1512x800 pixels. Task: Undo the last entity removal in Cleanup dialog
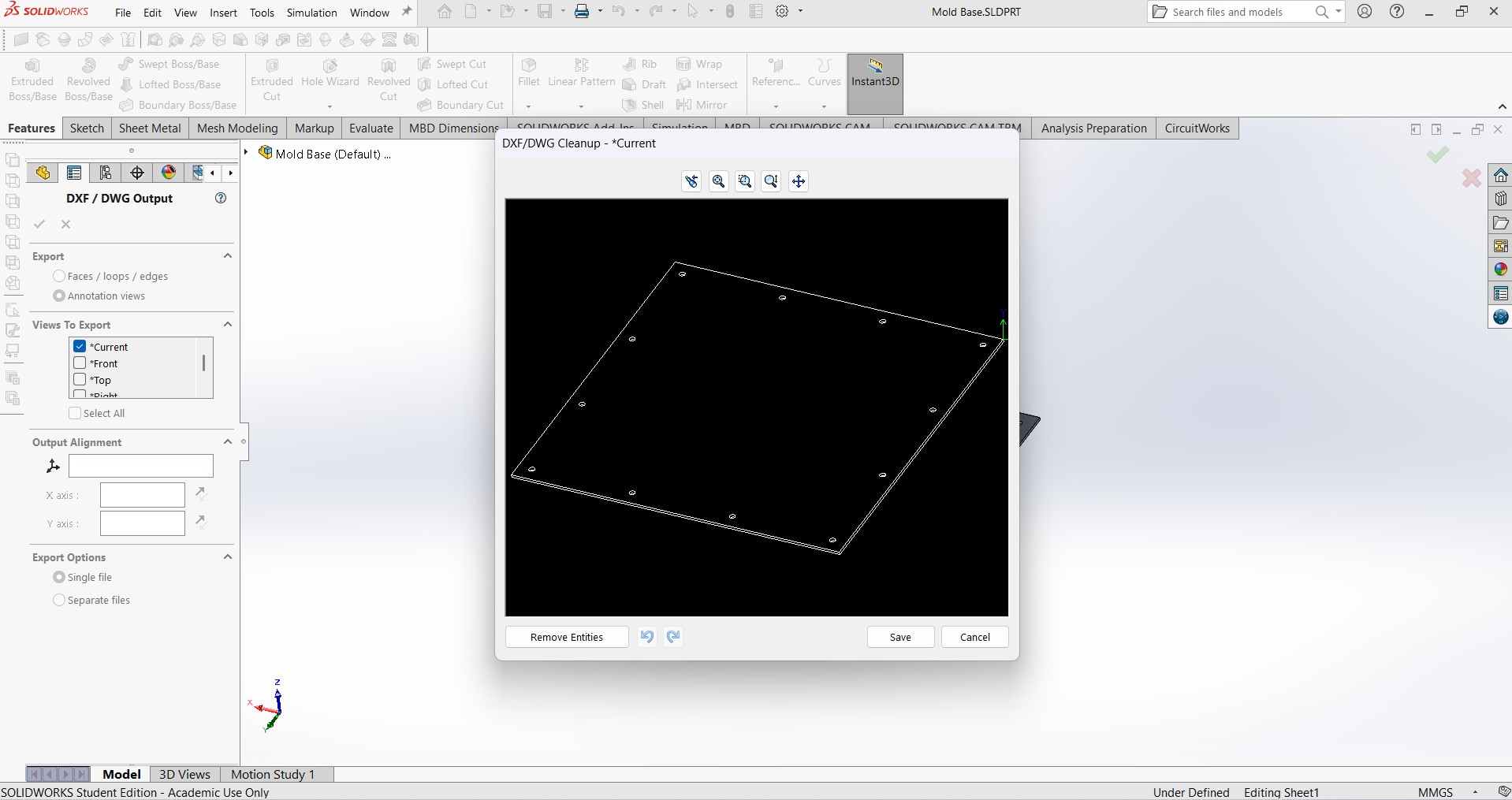point(647,637)
